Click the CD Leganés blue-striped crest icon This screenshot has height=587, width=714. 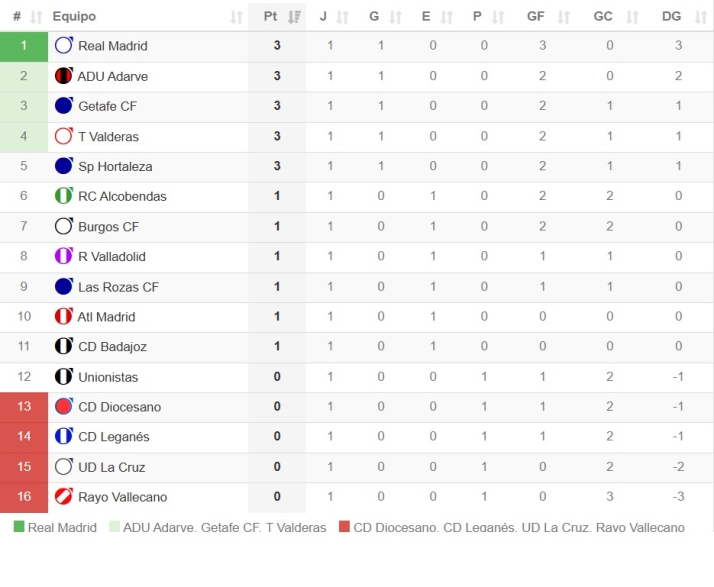pos(63,436)
